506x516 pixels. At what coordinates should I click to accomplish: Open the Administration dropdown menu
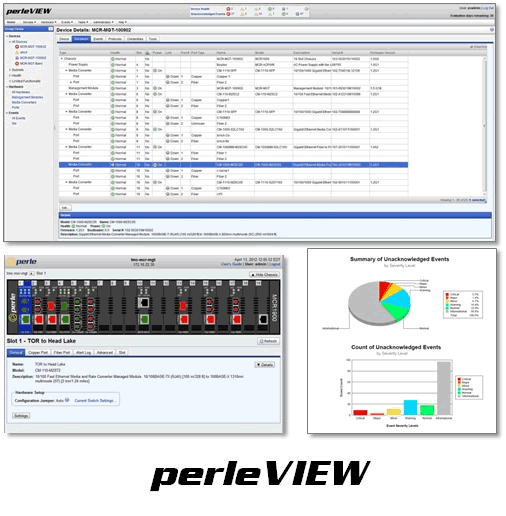coord(103,22)
